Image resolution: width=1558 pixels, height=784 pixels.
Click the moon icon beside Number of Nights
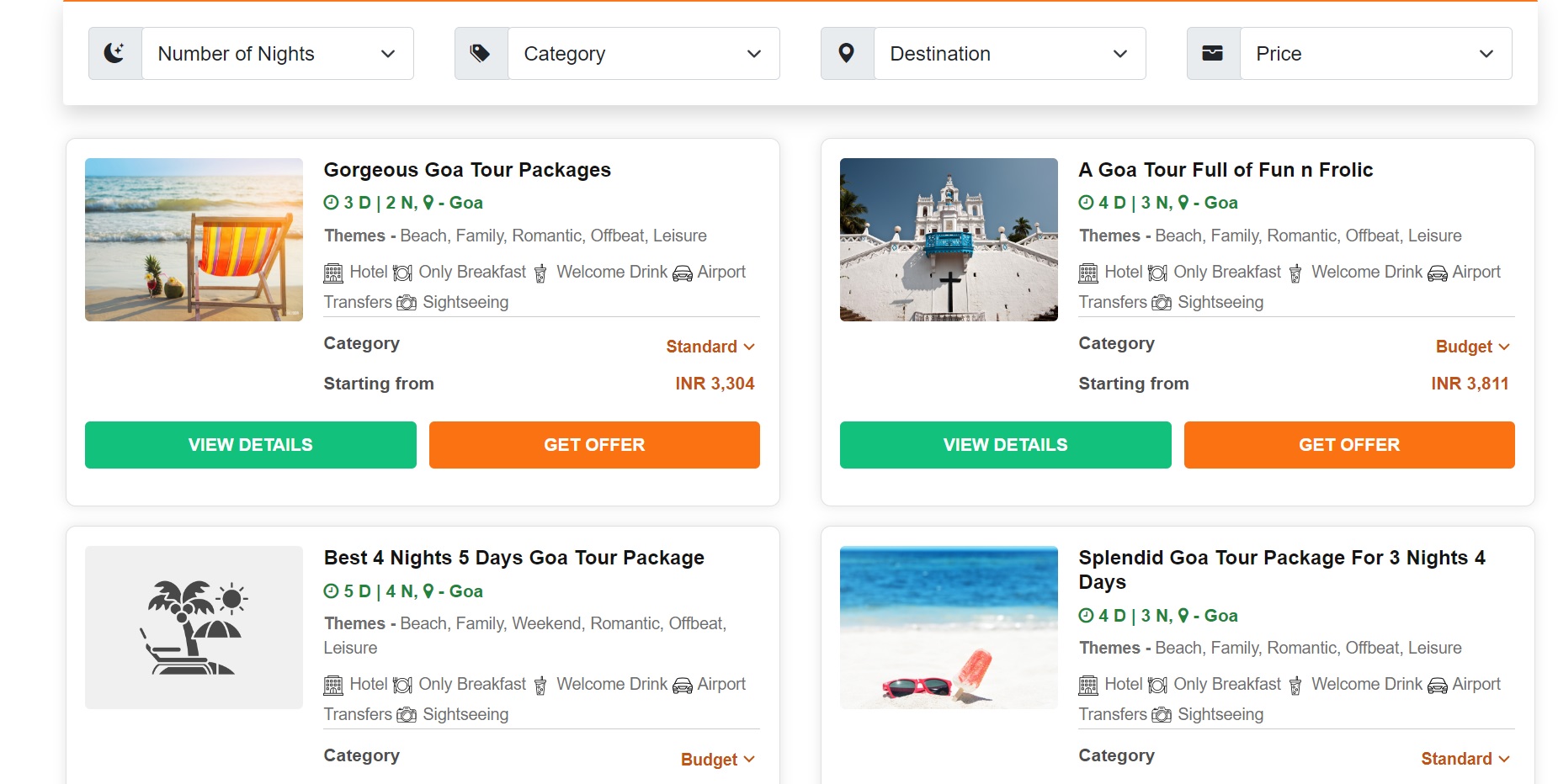coord(114,54)
